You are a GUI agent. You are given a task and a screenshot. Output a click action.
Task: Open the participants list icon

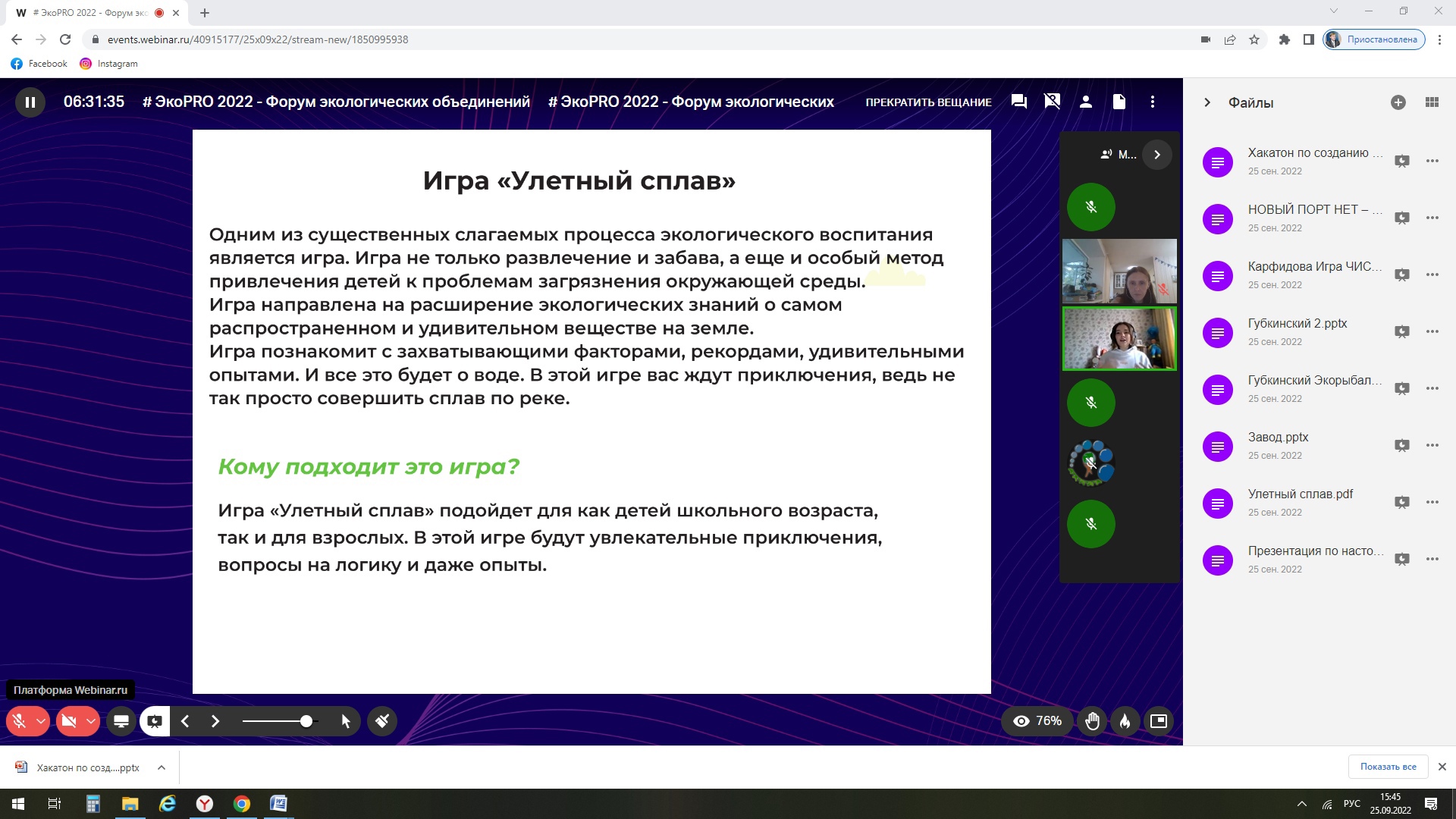(x=1086, y=102)
